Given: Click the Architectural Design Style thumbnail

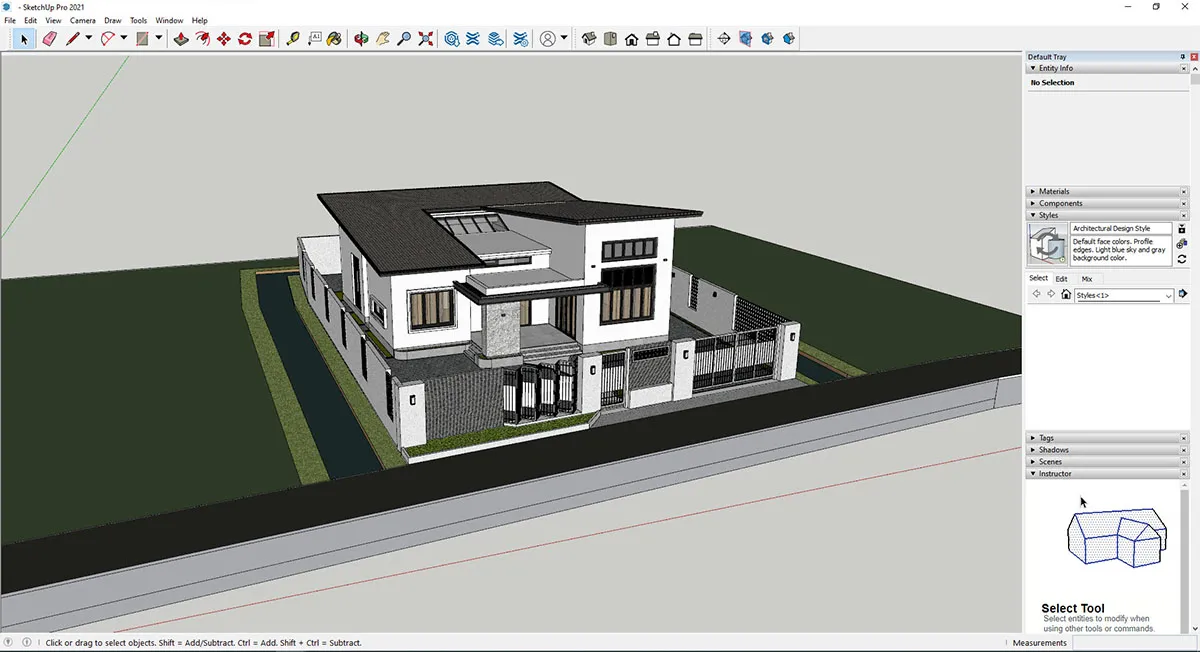Looking at the screenshot, I should [x=1047, y=243].
